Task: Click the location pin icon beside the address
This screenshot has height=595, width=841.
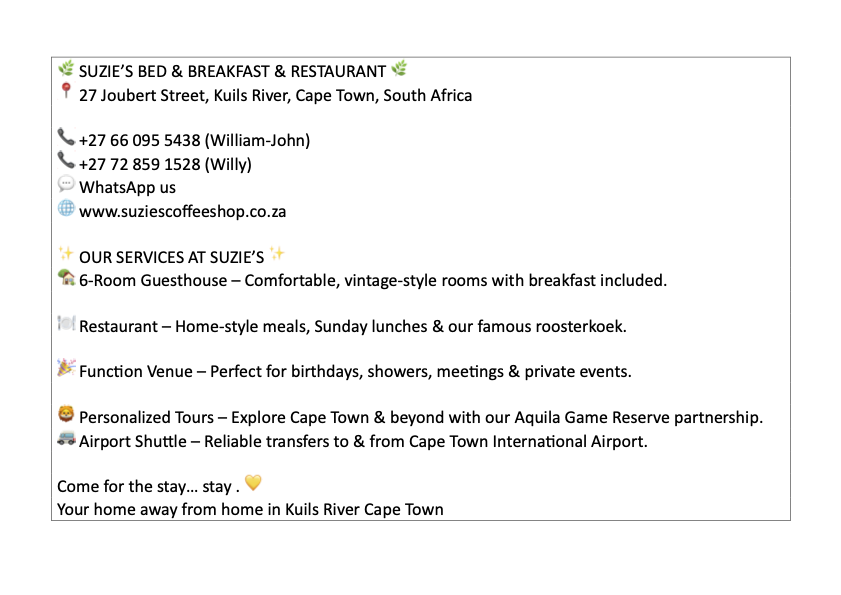Action: coord(66,93)
